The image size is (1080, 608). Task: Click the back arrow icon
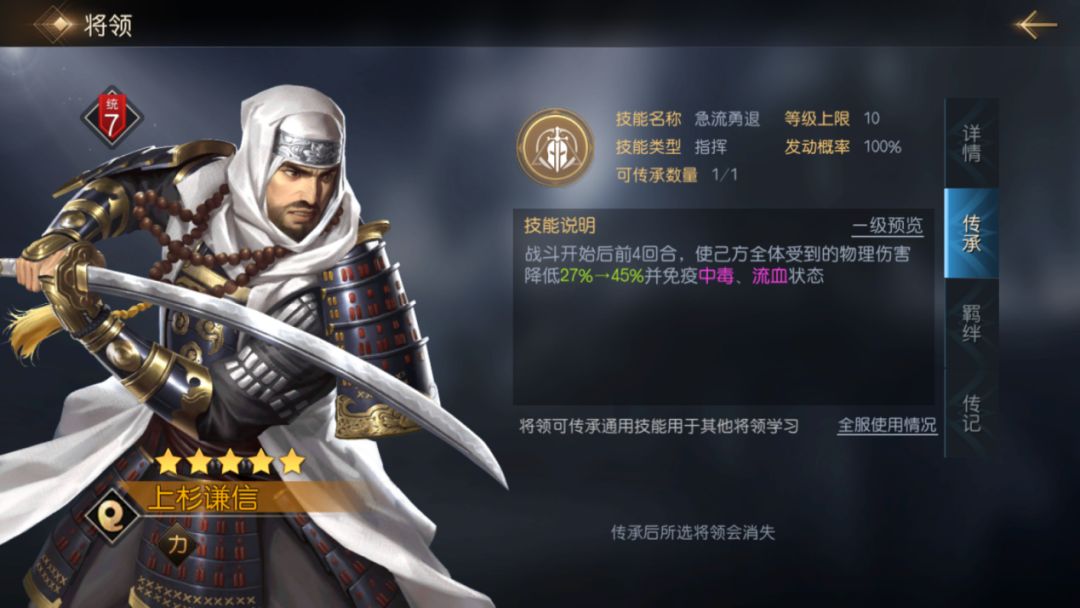(x=1035, y=24)
